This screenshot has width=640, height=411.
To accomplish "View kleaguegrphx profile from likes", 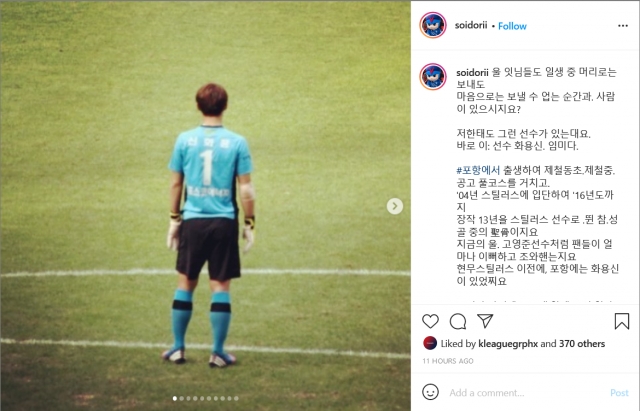I will click(508, 344).
